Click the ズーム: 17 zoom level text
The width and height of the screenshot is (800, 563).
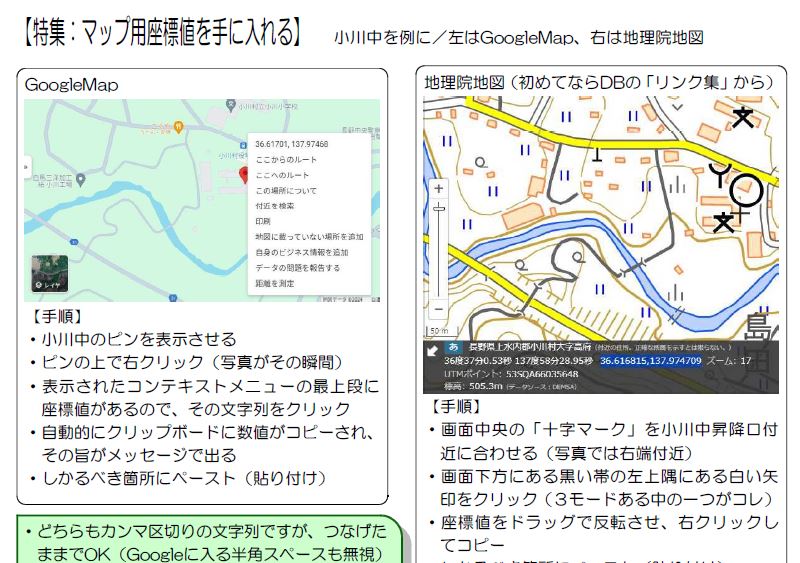tap(729, 361)
